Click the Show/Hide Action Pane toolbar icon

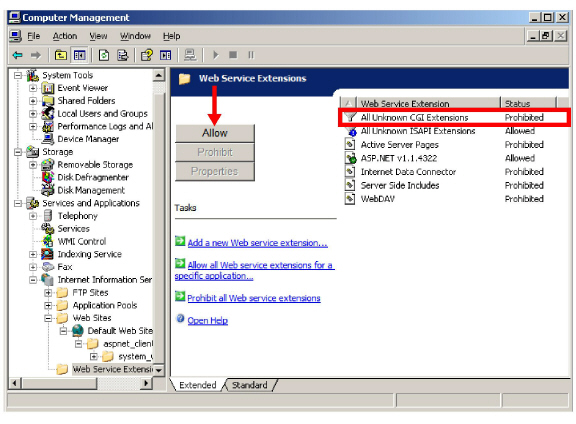165,55
